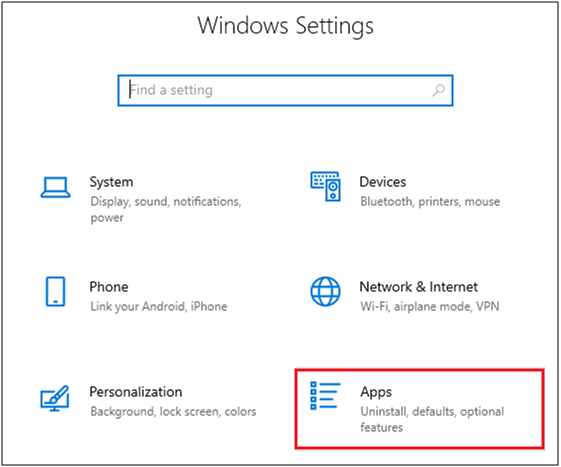Click the 'Background, lock screen, colors' description
Viewport: 561px width, 467px height.
coord(173,412)
